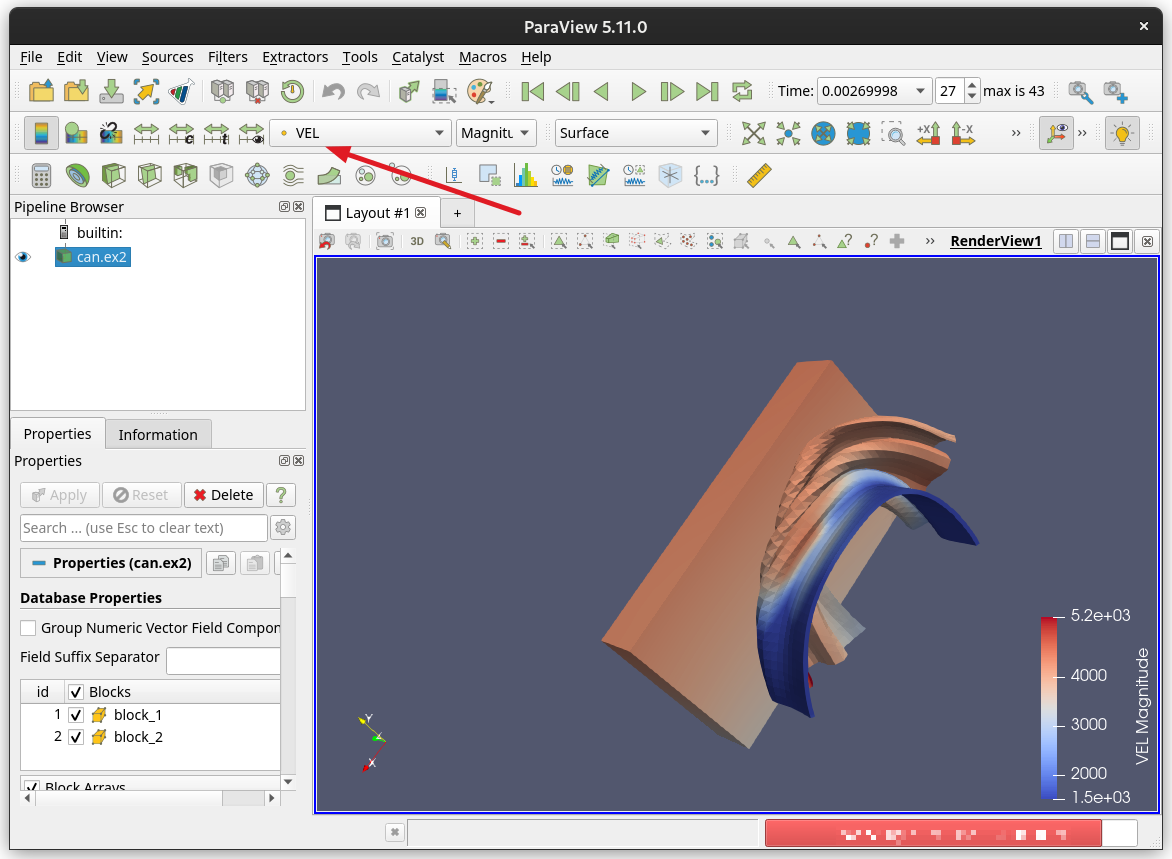Toggle the light kit bulb button
The image size is (1172, 859).
[x=1122, y=133]
